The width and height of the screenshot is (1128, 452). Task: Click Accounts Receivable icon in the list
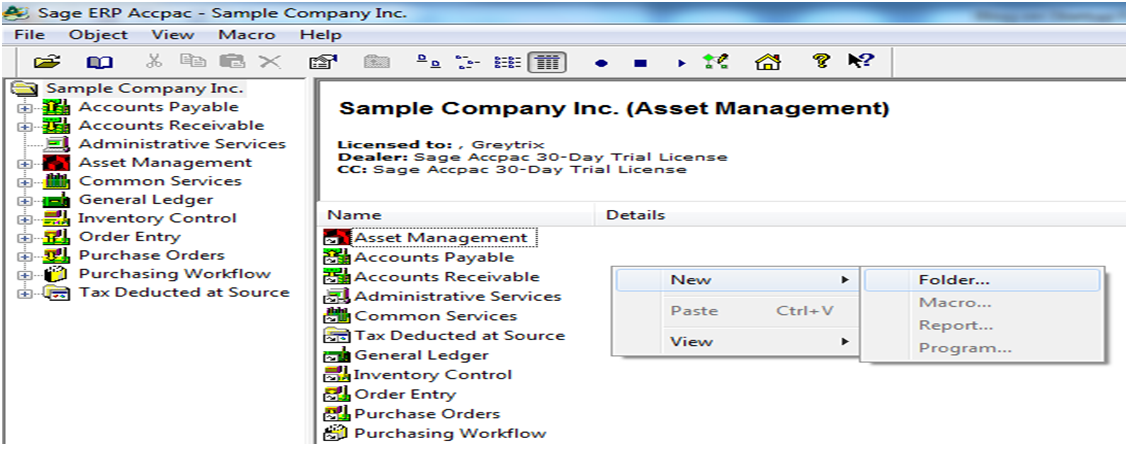click(x=337, y=276)
